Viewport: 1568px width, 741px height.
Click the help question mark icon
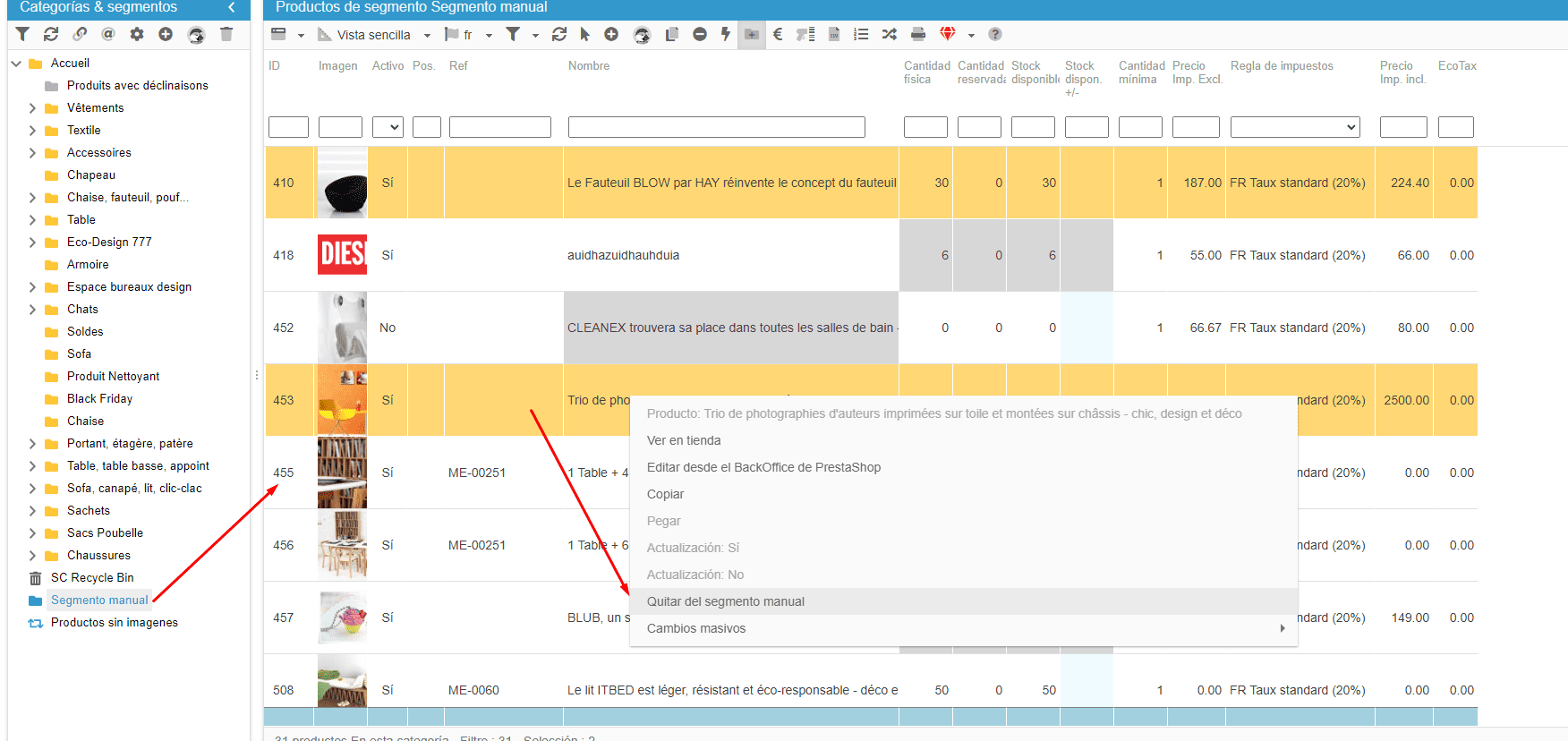click(994, 34)
